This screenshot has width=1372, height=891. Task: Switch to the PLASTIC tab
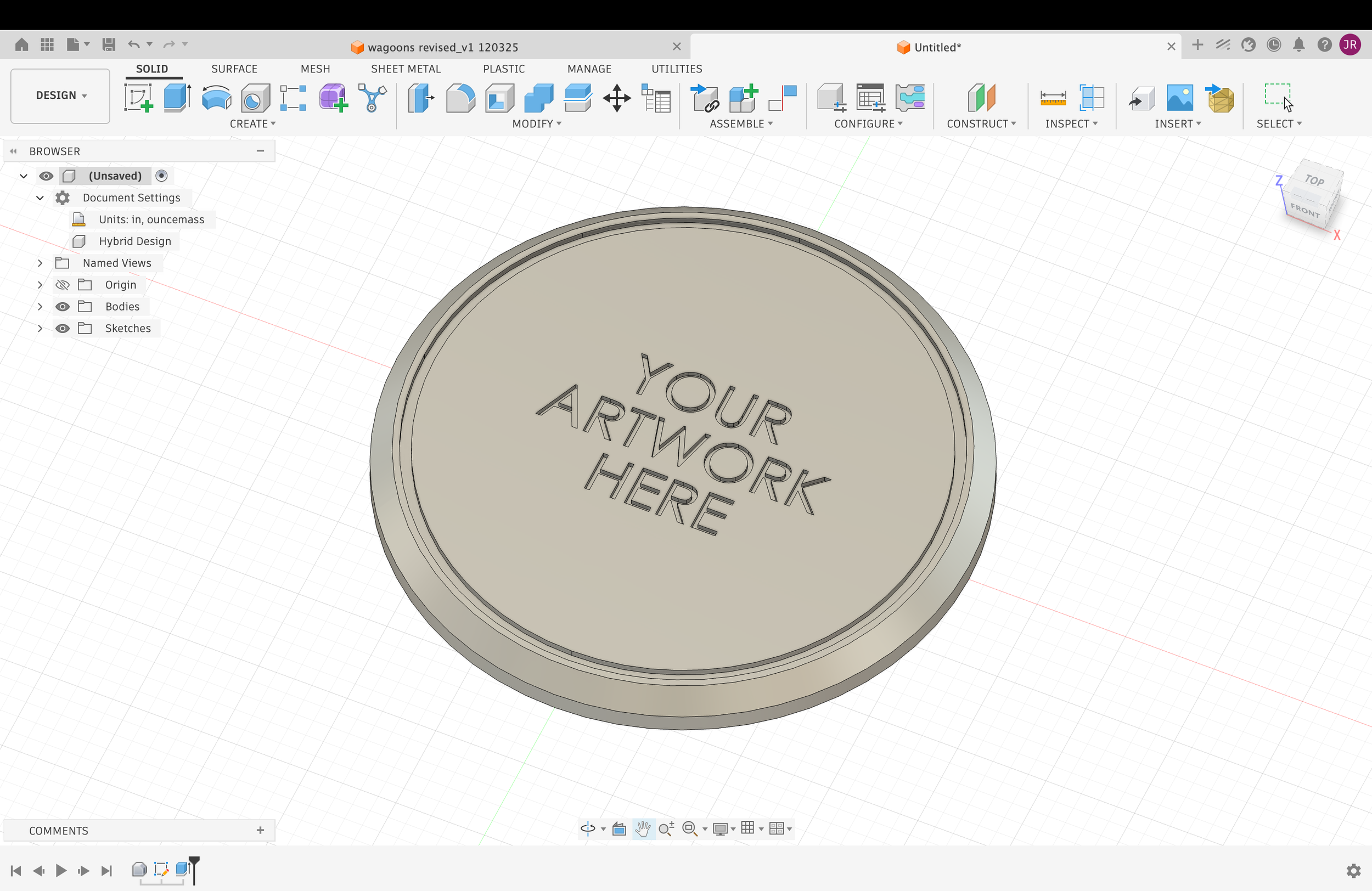pyautogui.click(x=504, y=69)
